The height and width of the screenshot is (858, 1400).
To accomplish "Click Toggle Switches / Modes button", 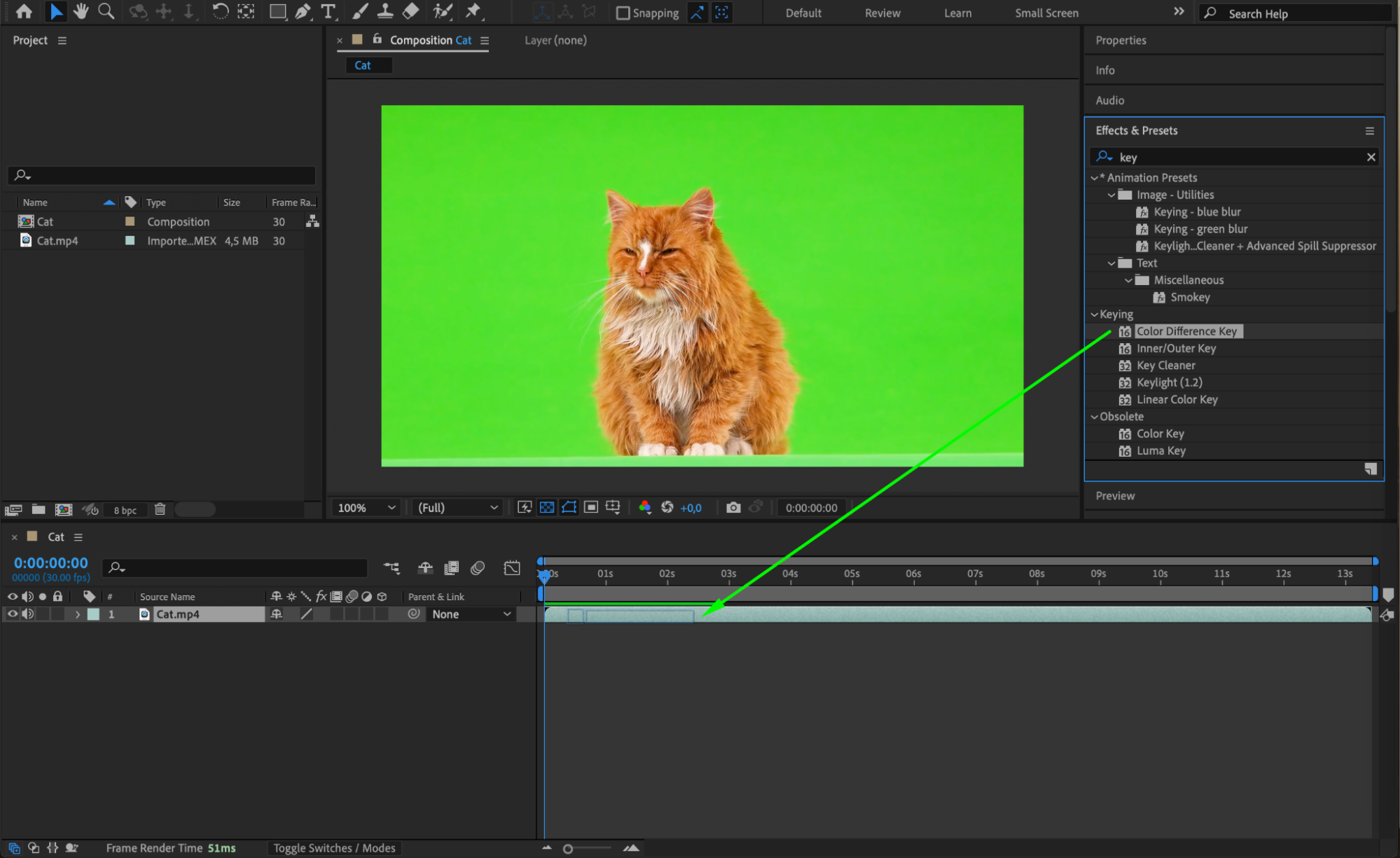I will pyautogui.click(x=334, y=848).
